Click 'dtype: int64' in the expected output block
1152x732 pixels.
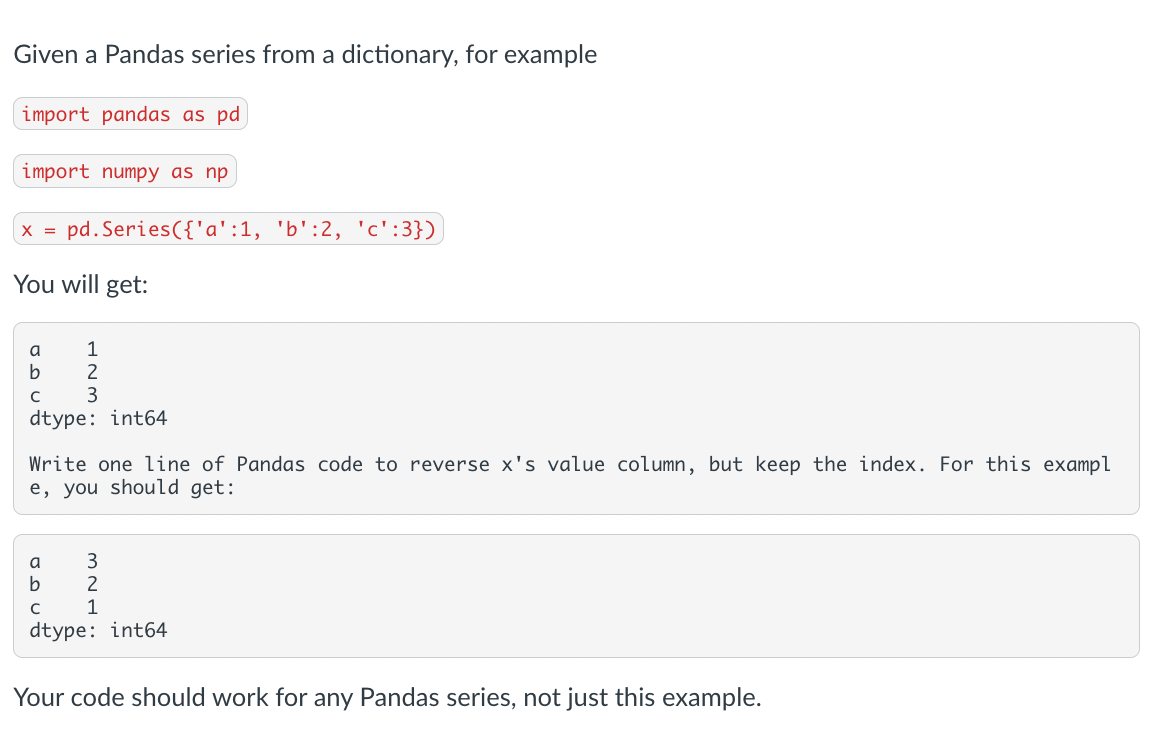point(98,631)
